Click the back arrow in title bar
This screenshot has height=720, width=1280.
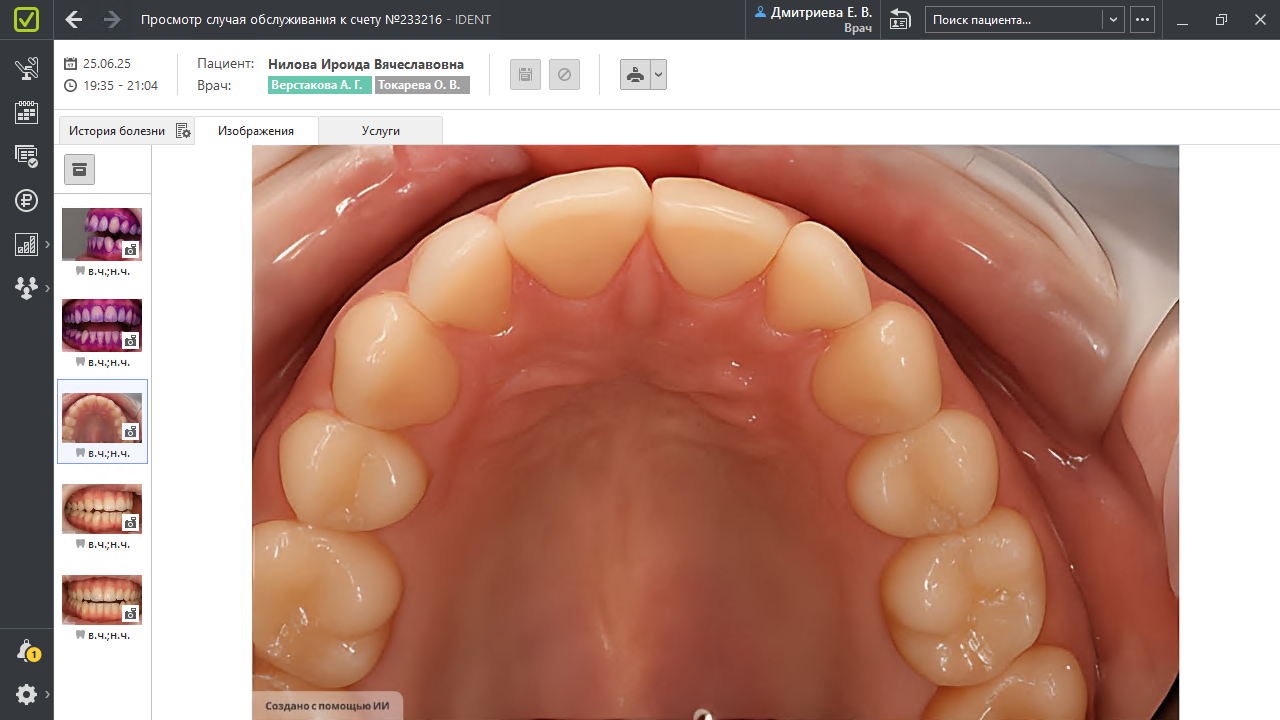[74, 20]
